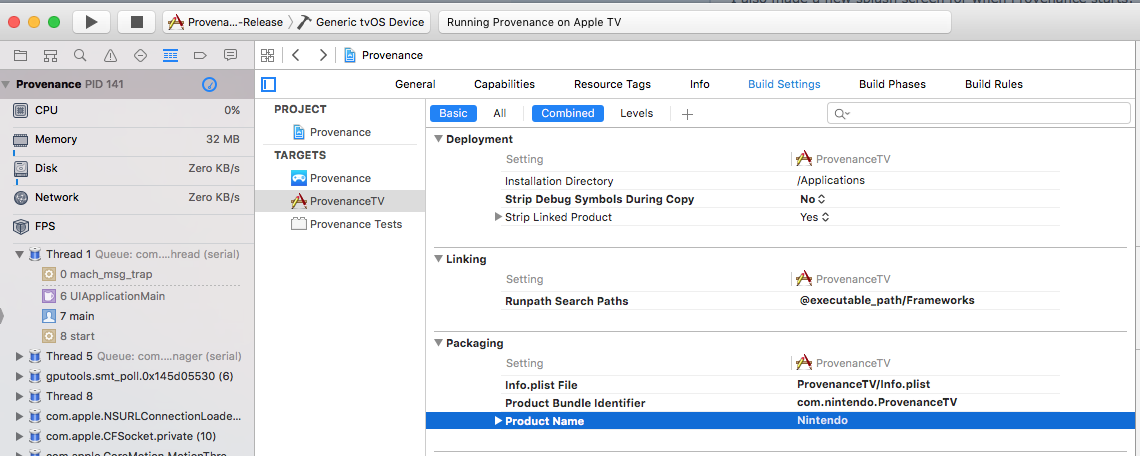Switch to Levels view of settings

point(636,114)
